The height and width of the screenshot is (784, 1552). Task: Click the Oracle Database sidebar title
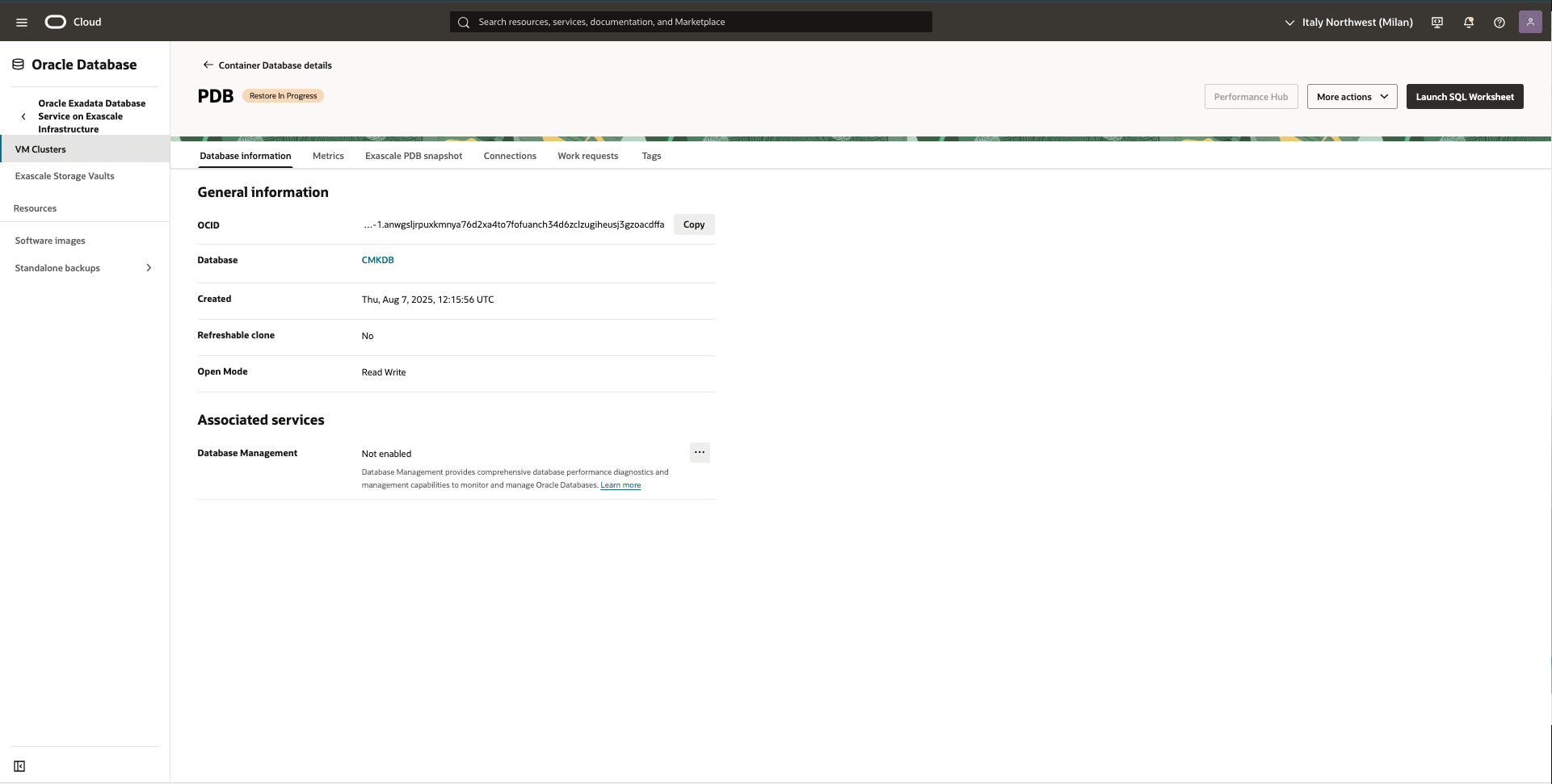pyautogui.click(x=84, y=65)
